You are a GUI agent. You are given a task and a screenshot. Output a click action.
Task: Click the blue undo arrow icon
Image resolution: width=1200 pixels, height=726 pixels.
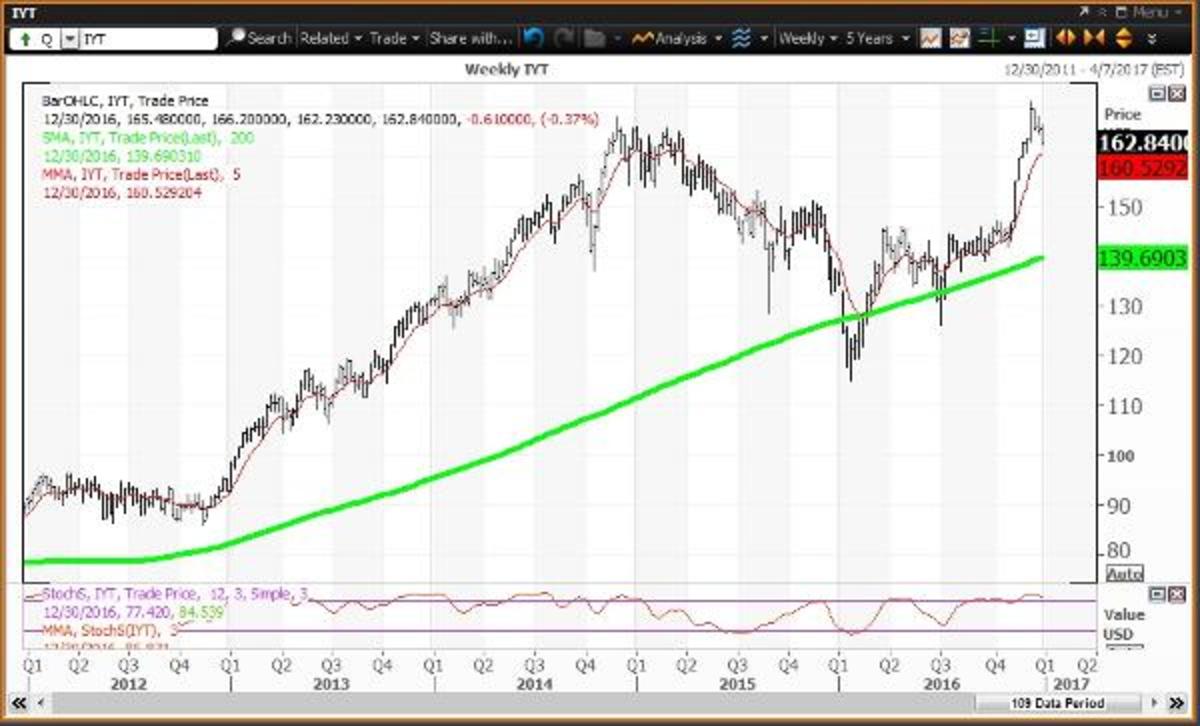[x=535, y=38]
